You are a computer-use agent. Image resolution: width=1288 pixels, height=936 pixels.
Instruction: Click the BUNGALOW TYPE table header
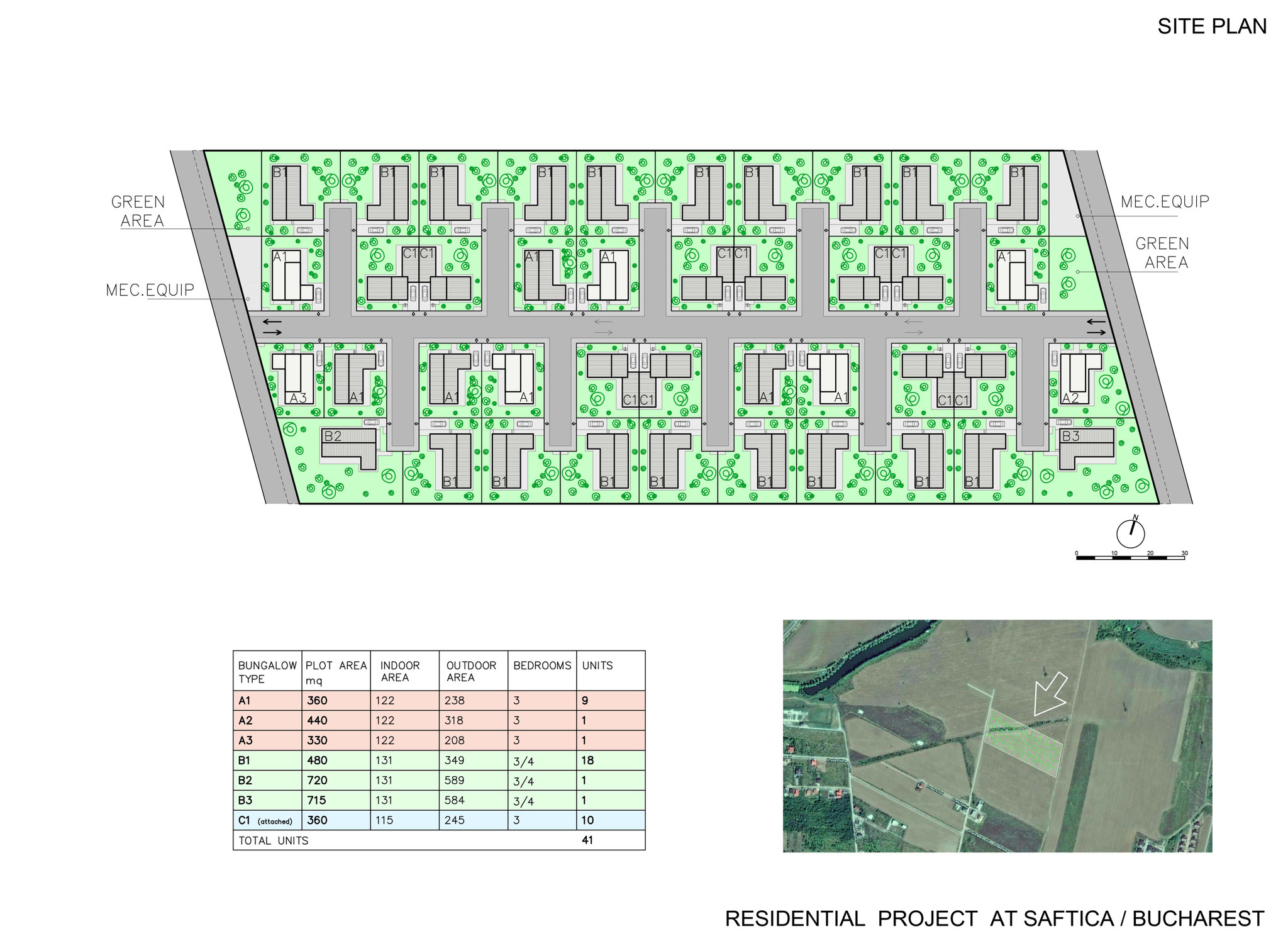pyautogui.click(x=267, y=672)
